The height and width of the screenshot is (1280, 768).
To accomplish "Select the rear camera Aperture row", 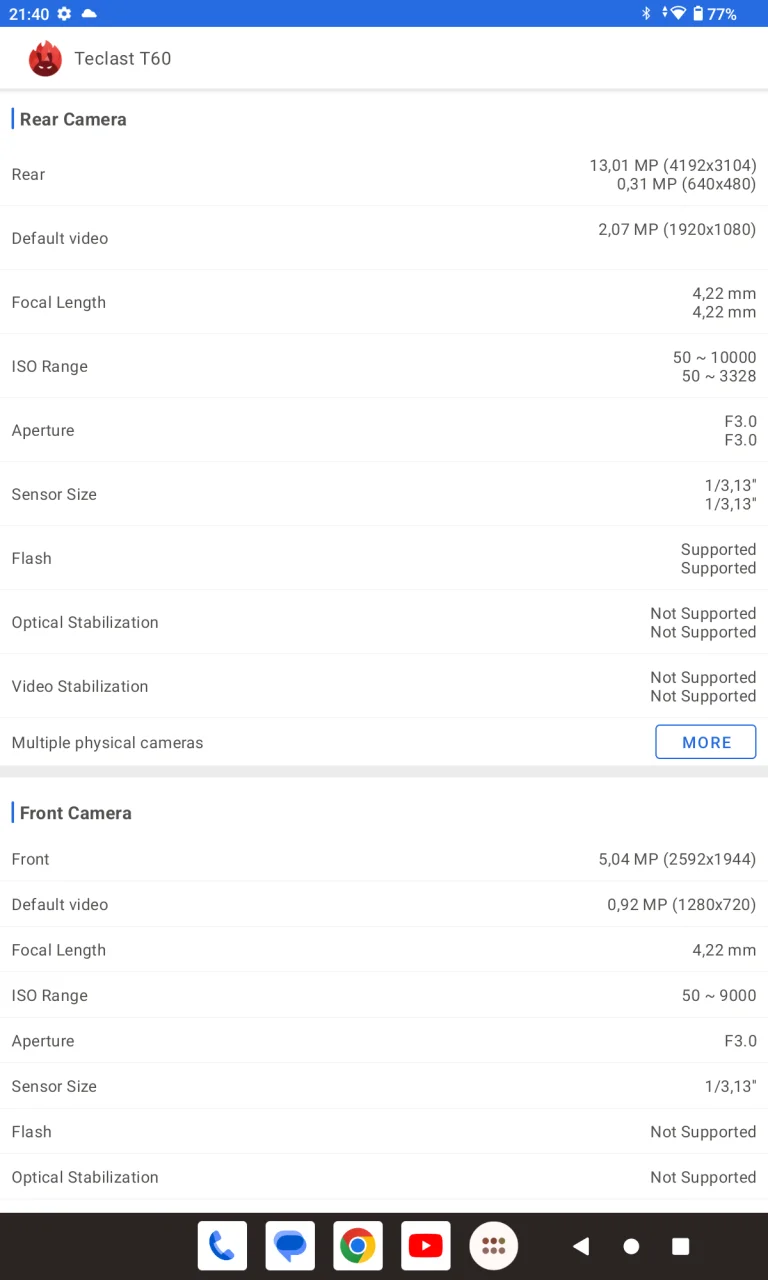I will tap(384, 430).
